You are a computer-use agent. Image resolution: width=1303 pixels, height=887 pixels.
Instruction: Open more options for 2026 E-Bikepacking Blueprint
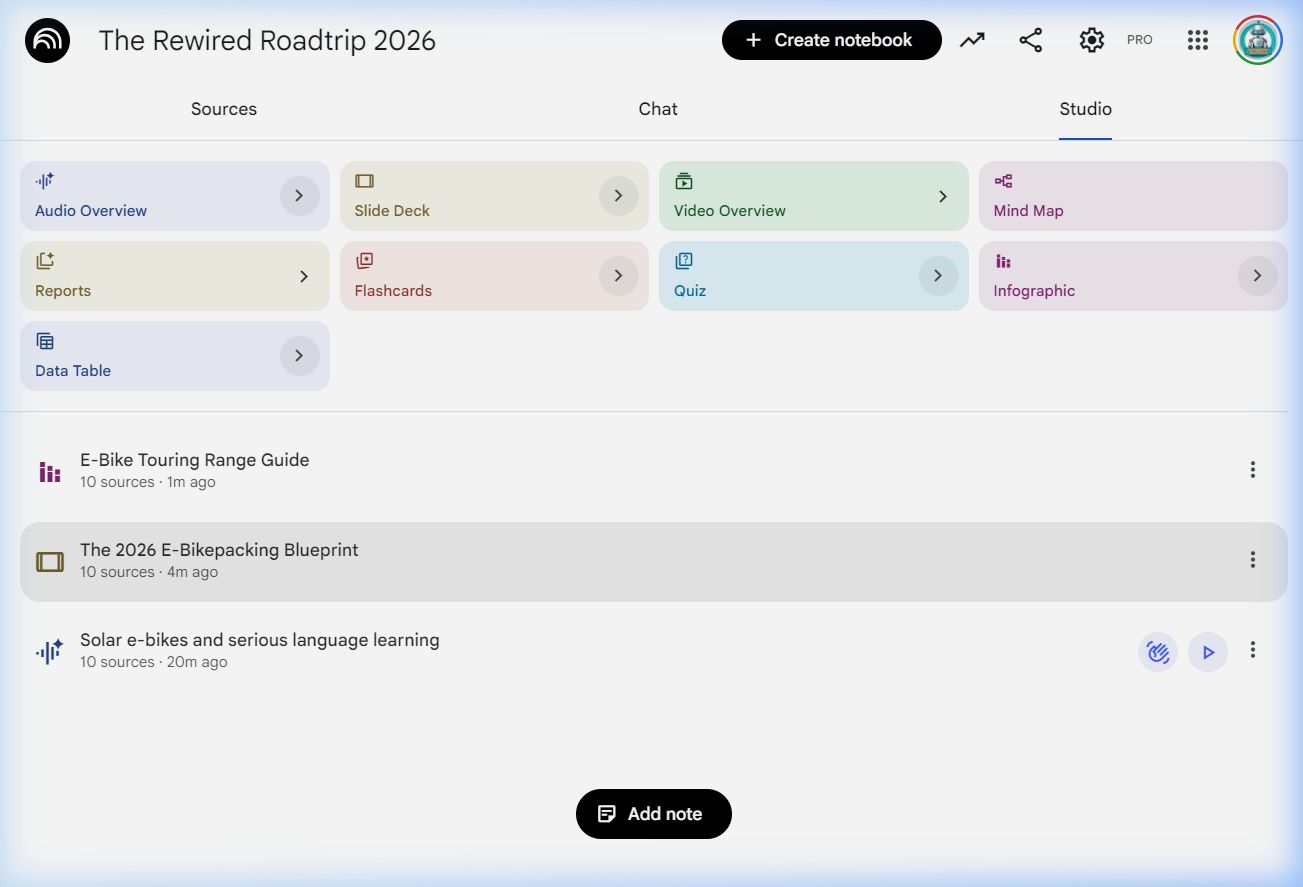1252,560
